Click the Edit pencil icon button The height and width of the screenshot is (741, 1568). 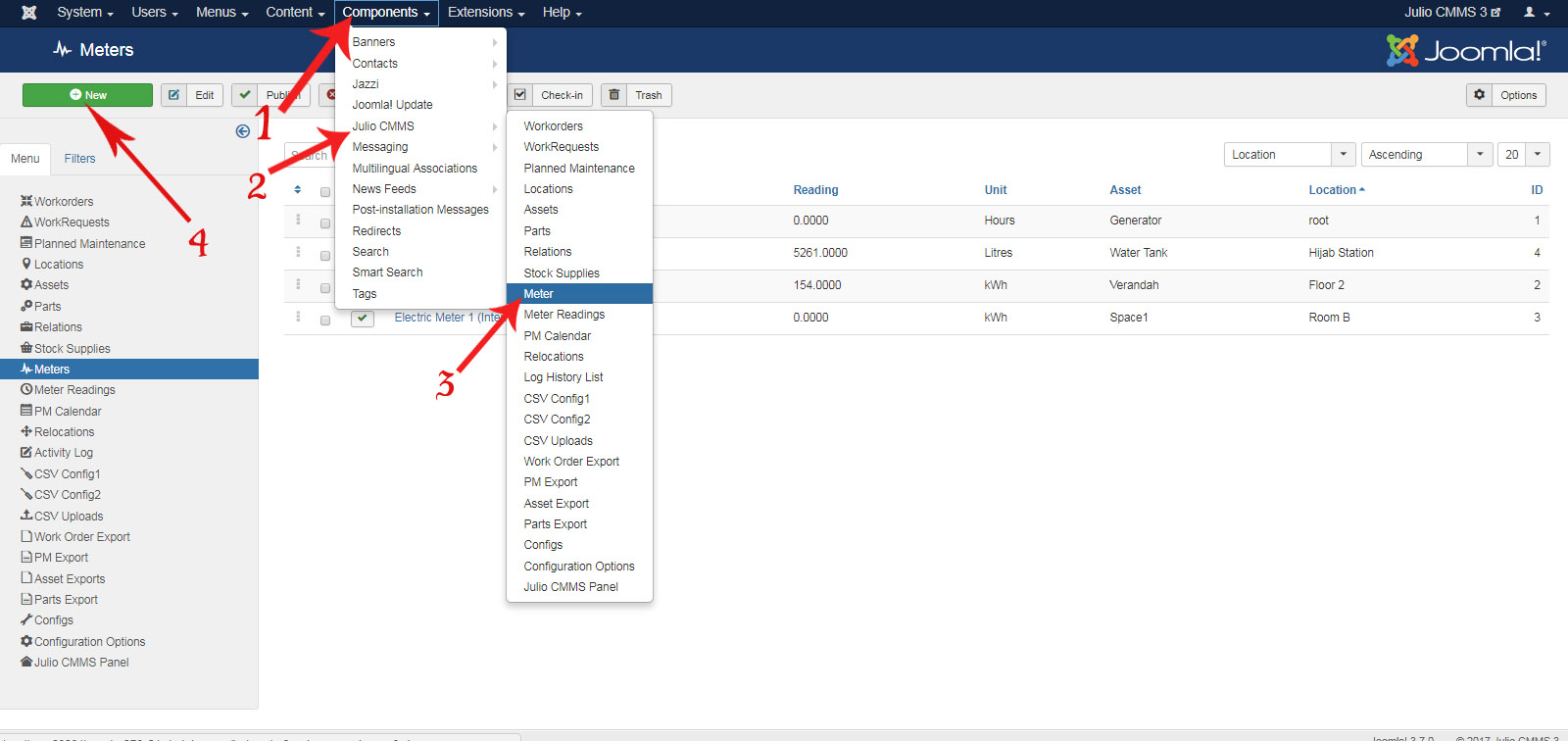(x=173, y=95)
